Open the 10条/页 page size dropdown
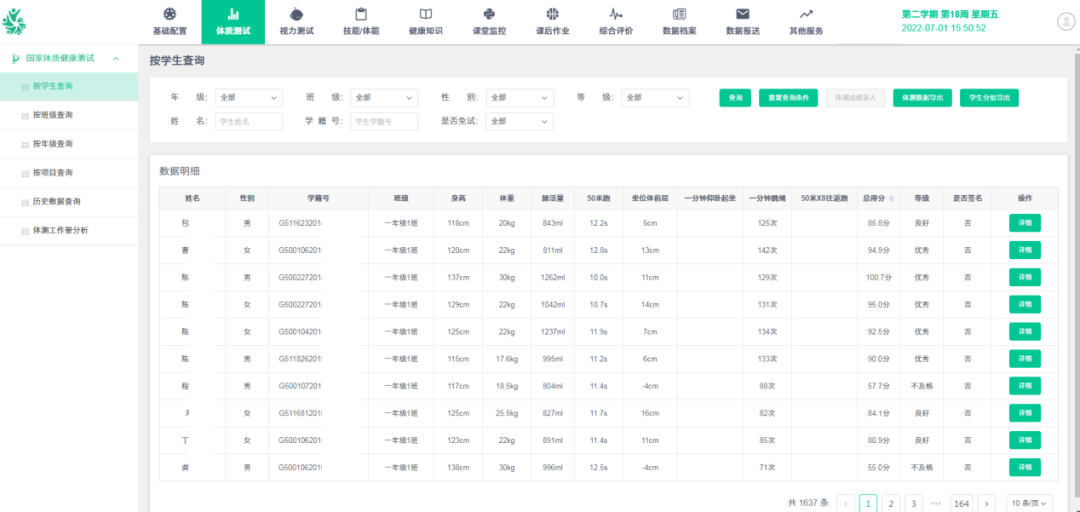 [x=1029, y=504]
